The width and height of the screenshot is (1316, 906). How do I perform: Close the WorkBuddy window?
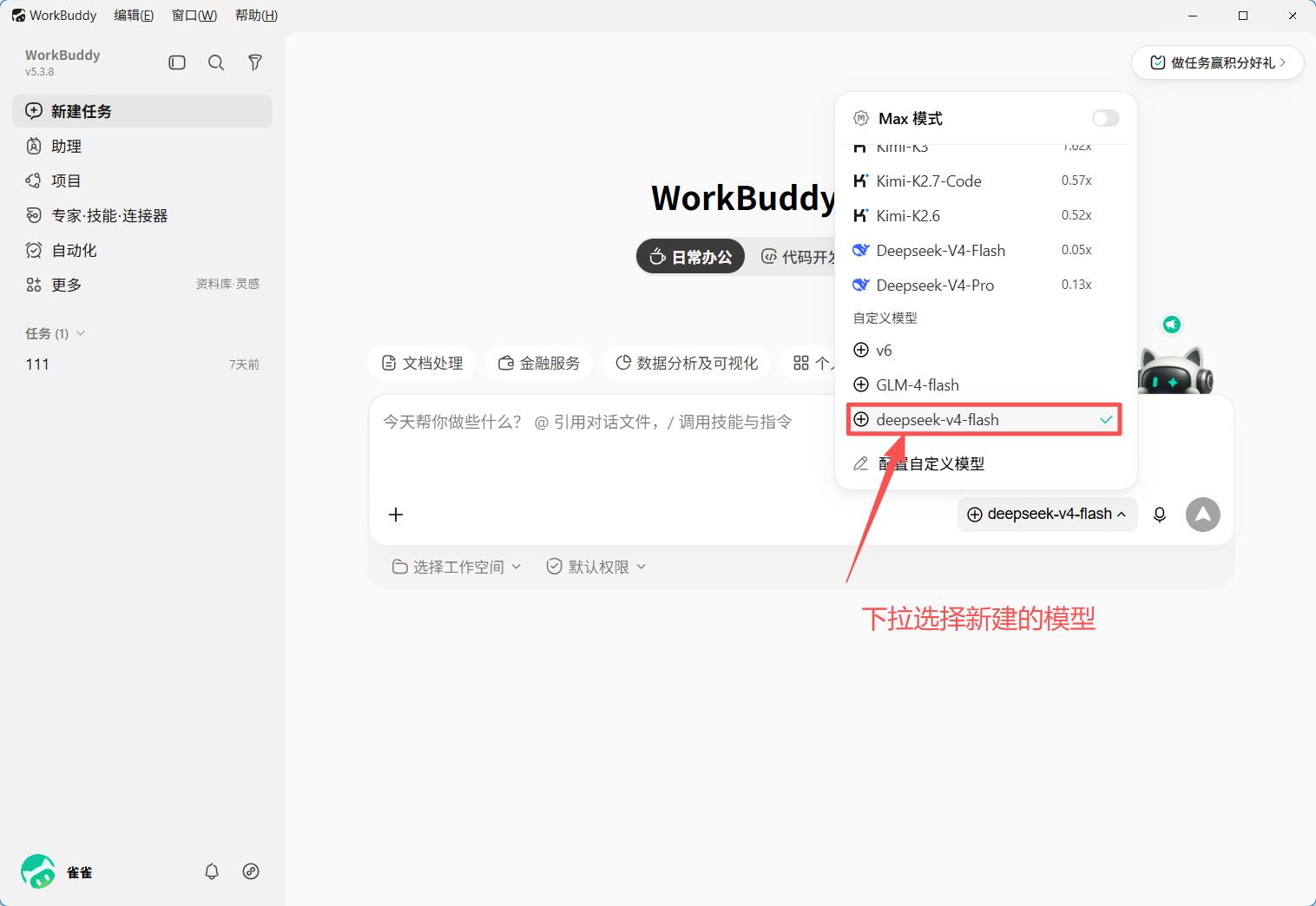point(1292,16)
